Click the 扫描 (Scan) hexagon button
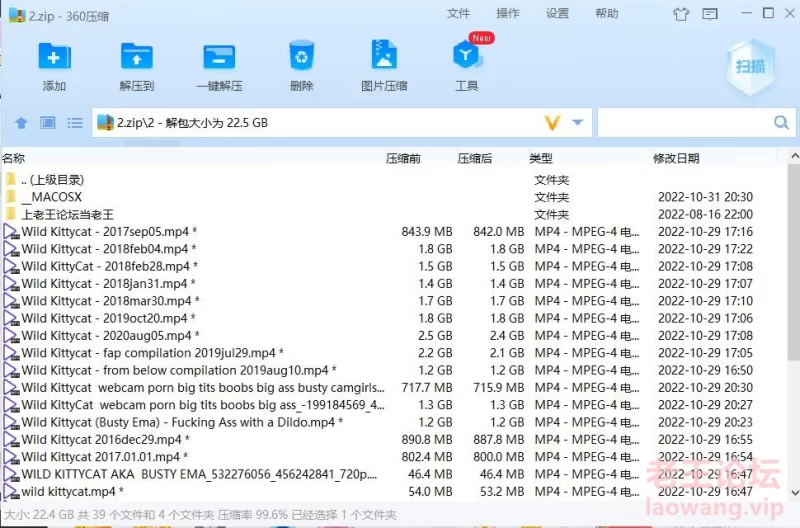Image resolution: width=800 pixels, height=528 pixels. pyautogui.click(x=751, y=66)
